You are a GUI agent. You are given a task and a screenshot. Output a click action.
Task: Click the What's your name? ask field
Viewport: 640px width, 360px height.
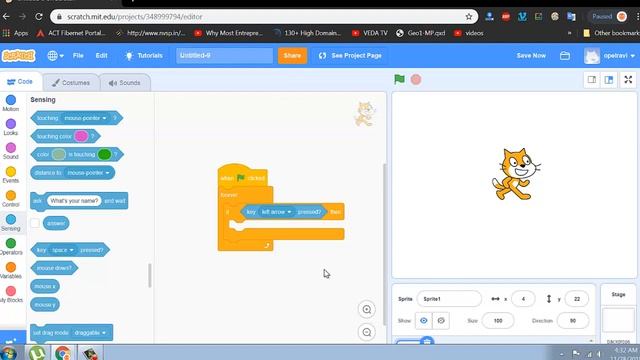(74, 201)
